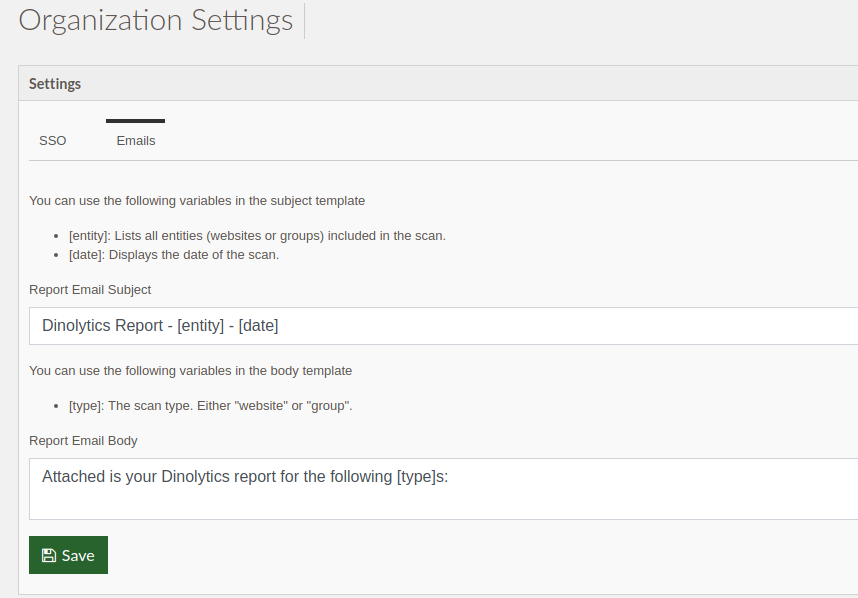Click the active tab indicator bar above Emails
Screen dimensions: 858x598
click(x=135, y=121)
